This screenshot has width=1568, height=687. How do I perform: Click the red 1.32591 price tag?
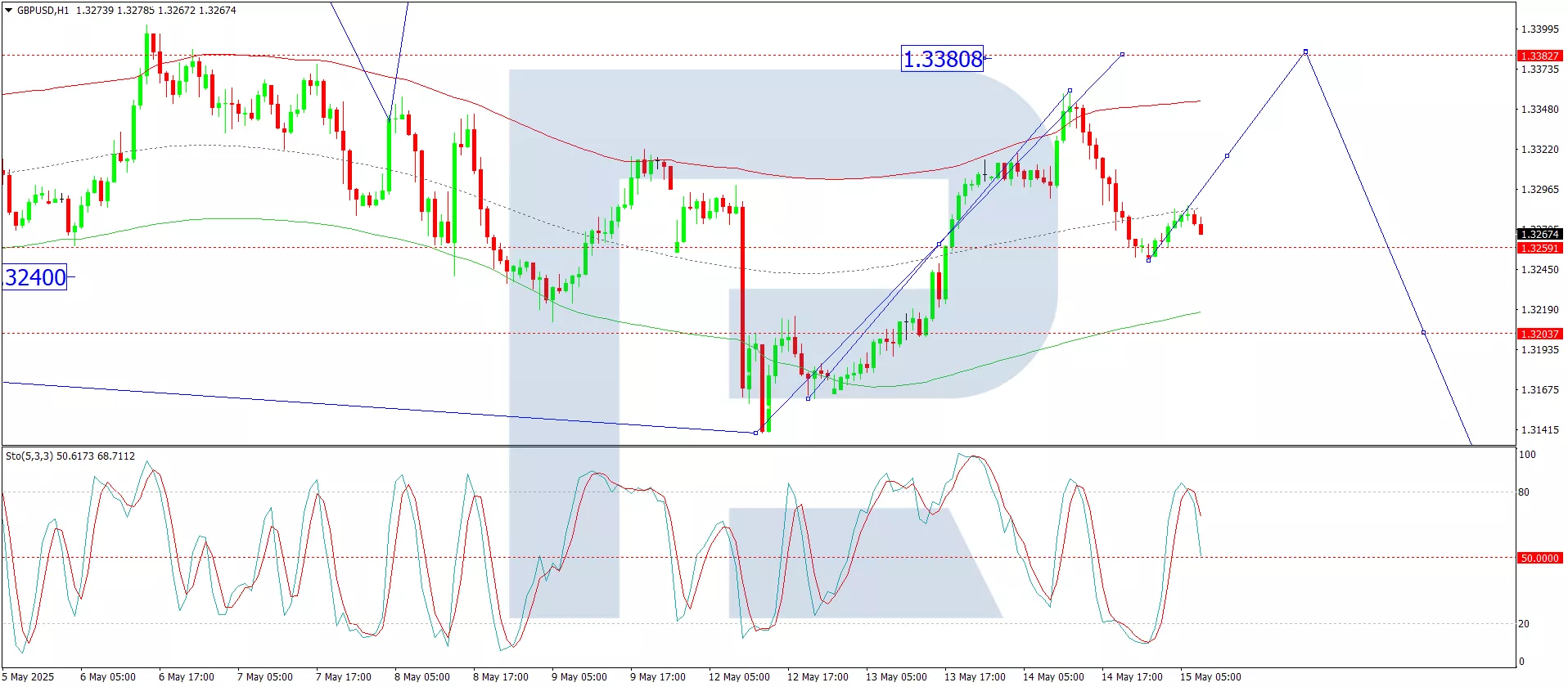click(1539, 248)
